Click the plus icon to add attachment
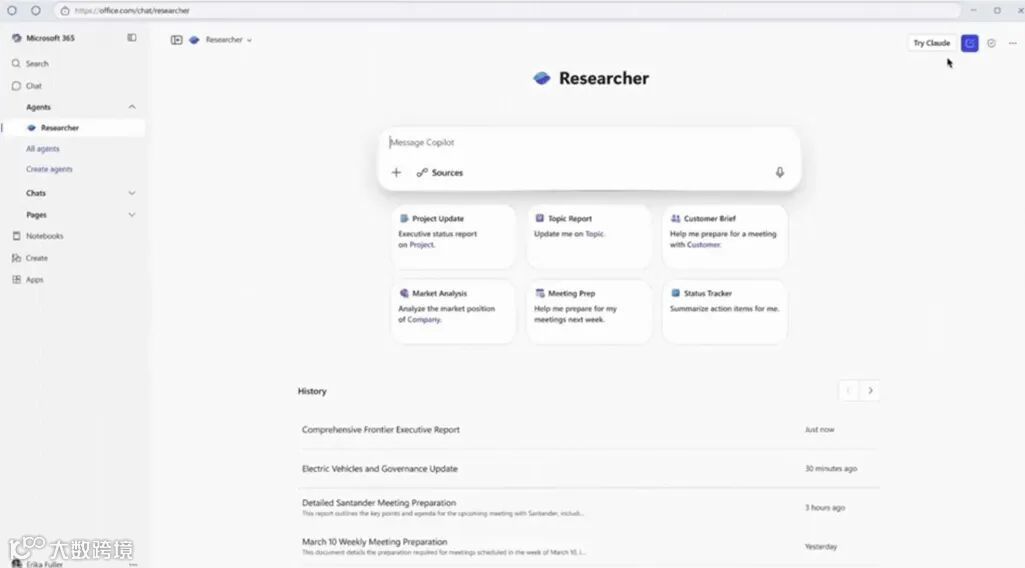The width and height of the screenshot is (1025, 568). (396, 173)
